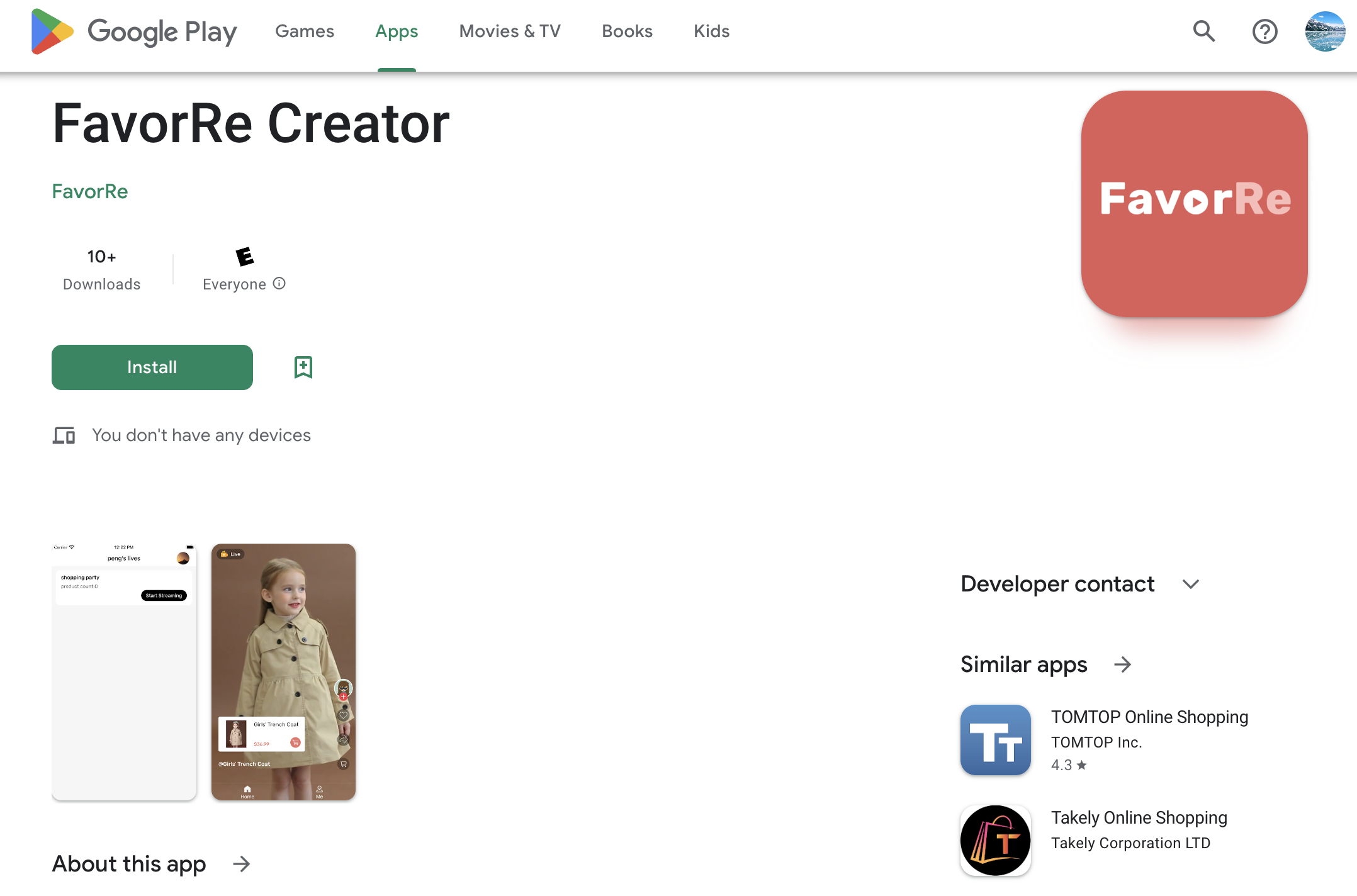1357x896 pixels.
Task: Open Similar apps arrow
Action: click(1123, 664)
